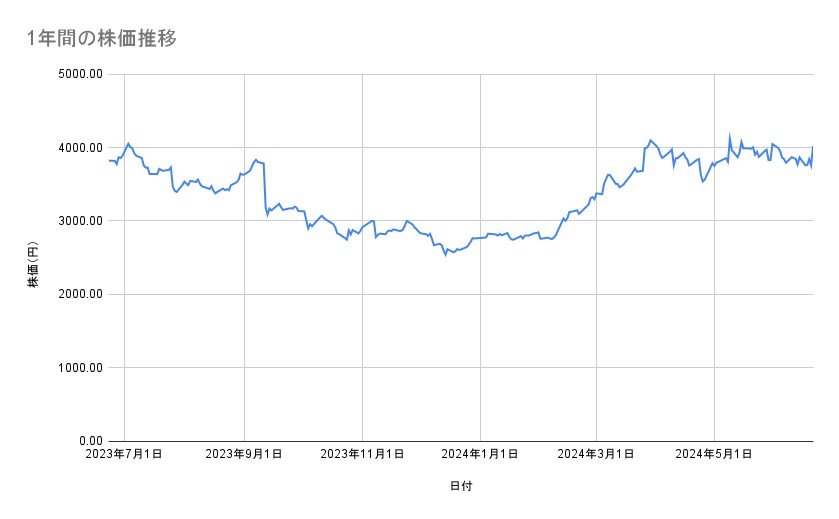Click the 2000.00 y-axis label
839x519 pixels.
pos(82,294)
